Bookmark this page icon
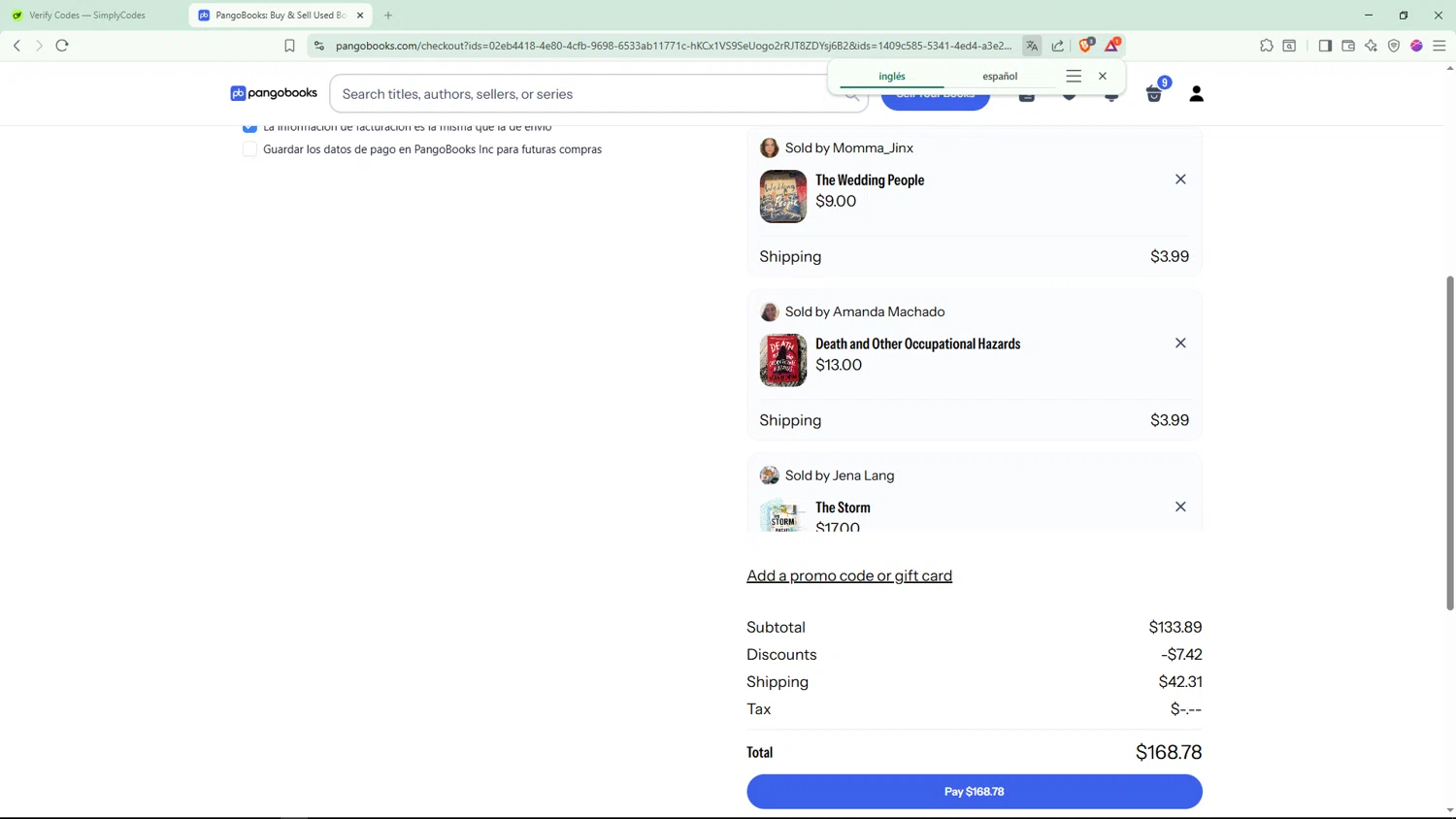Image resolution: width=1456 pixels, height=819 pixels. 289,46
